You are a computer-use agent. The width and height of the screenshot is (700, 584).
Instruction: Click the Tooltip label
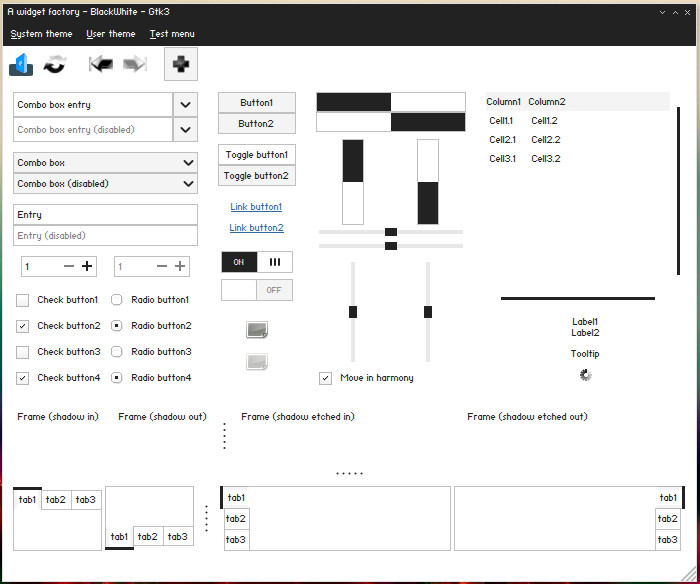585,354
